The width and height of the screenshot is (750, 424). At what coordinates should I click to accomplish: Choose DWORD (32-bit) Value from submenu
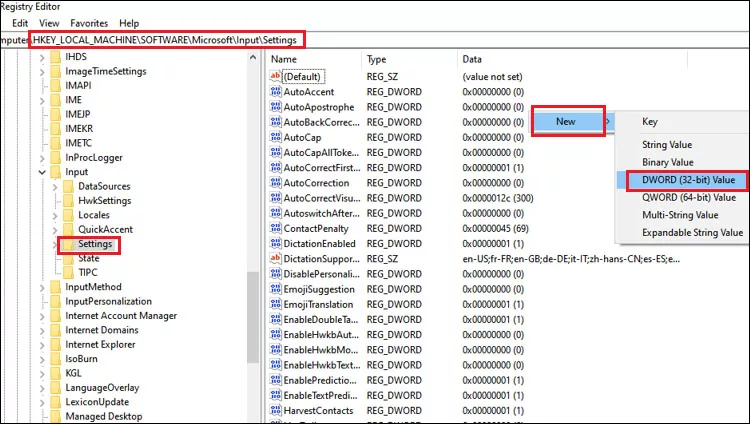coord(688,180)
